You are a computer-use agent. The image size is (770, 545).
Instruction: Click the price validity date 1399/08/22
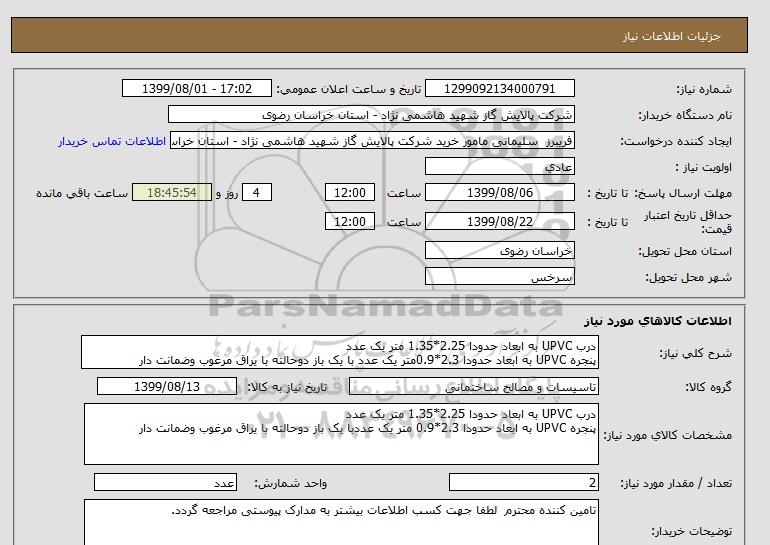click(501, 221)
